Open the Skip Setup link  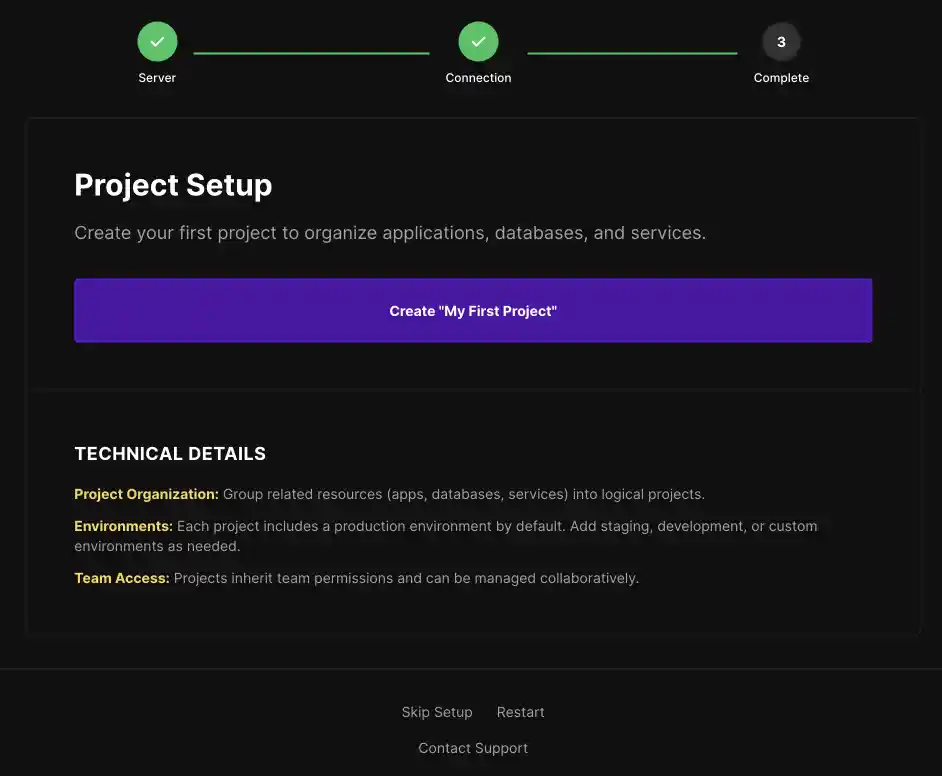pos(436,711)
